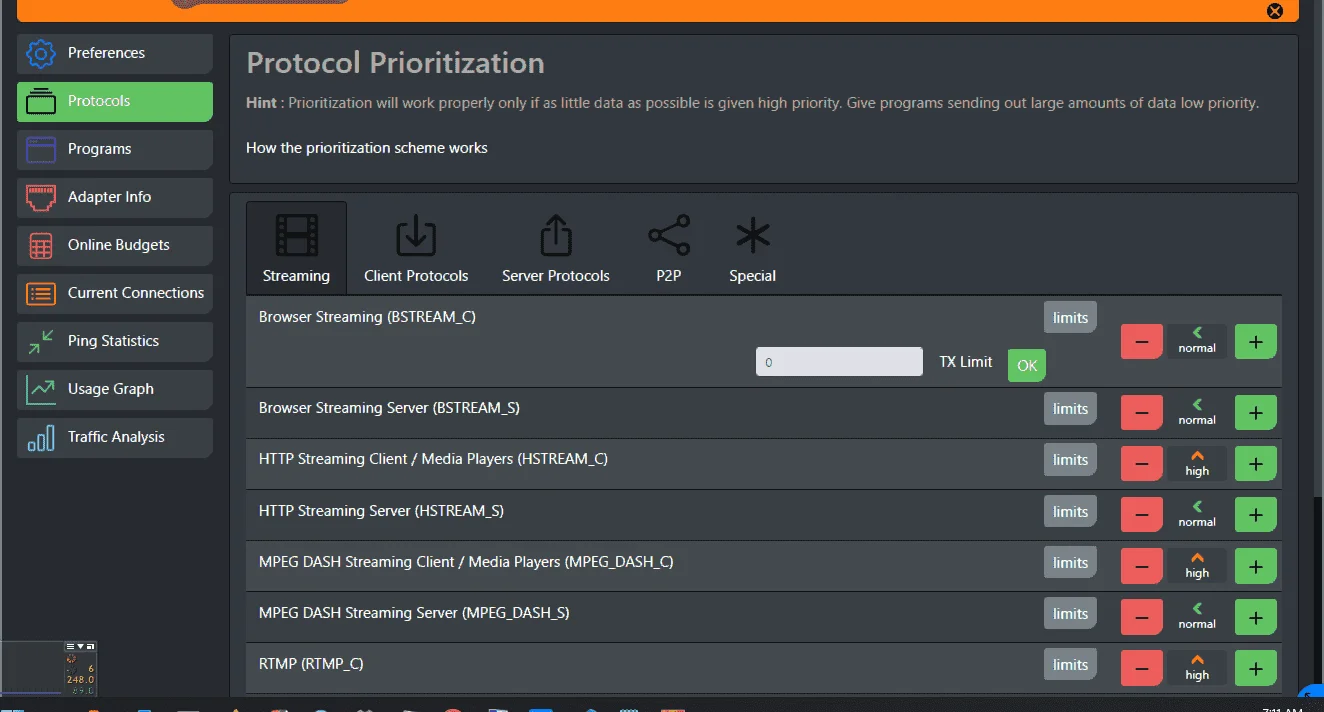The height and width of the screenshot is (712, 1324).
Task: Select 'HTTP Streaming Server (HSTREAM_S)' label
Action: click(381, 511)
